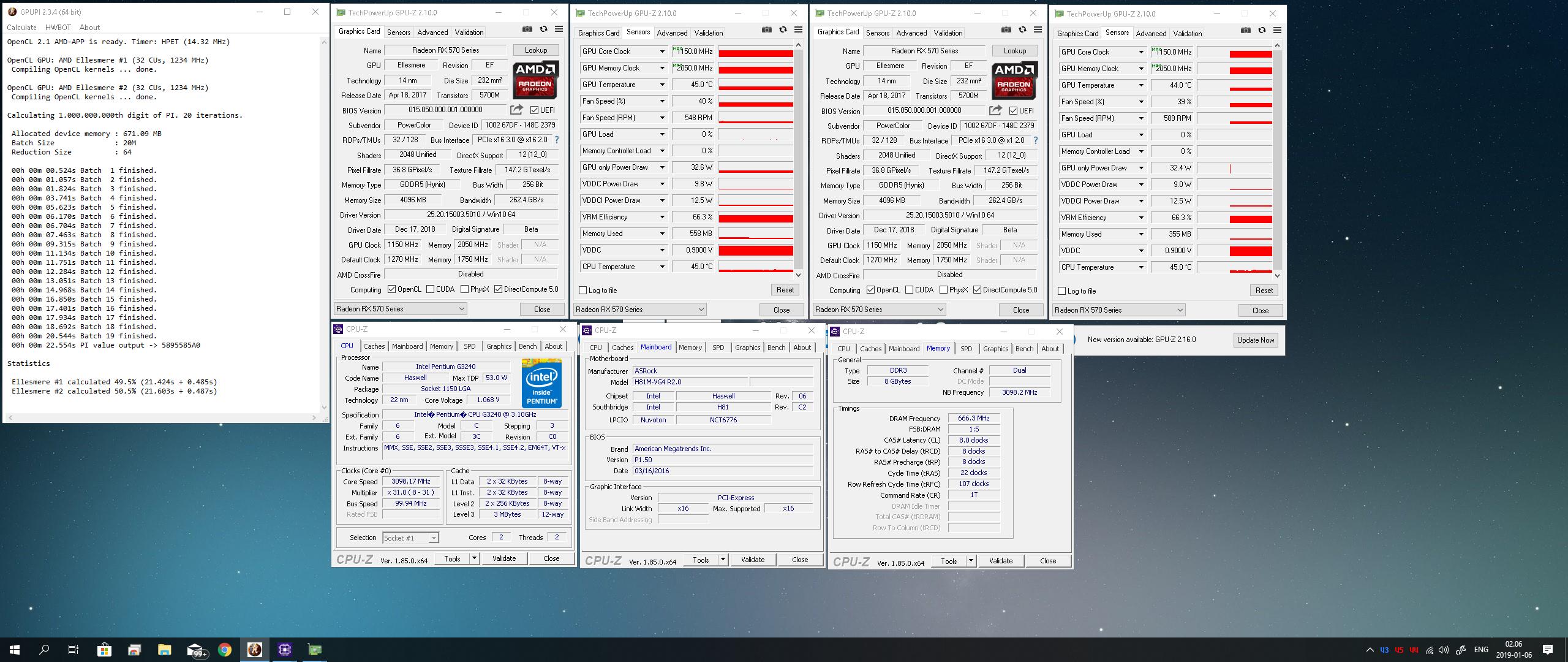The height and width of the screenshot is (662, 1568).
Task: Toggle DirectCompute 5.0 in GPU-Z x16 2.0 window
Action: [498, 289]
